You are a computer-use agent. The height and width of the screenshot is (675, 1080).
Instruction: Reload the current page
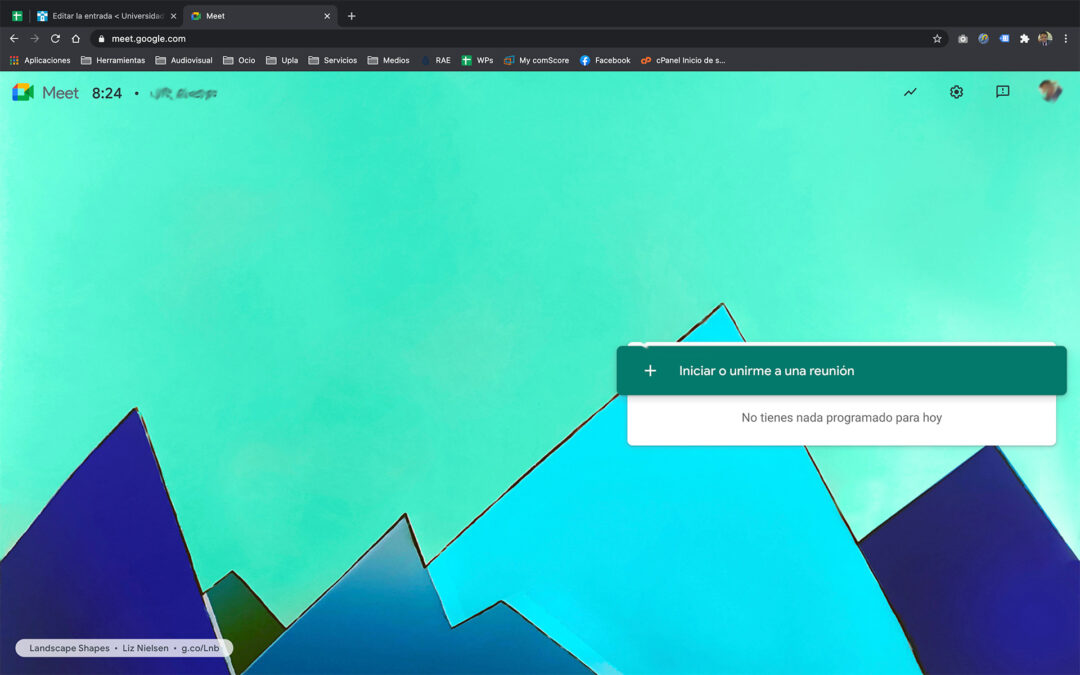pos(55,39)
